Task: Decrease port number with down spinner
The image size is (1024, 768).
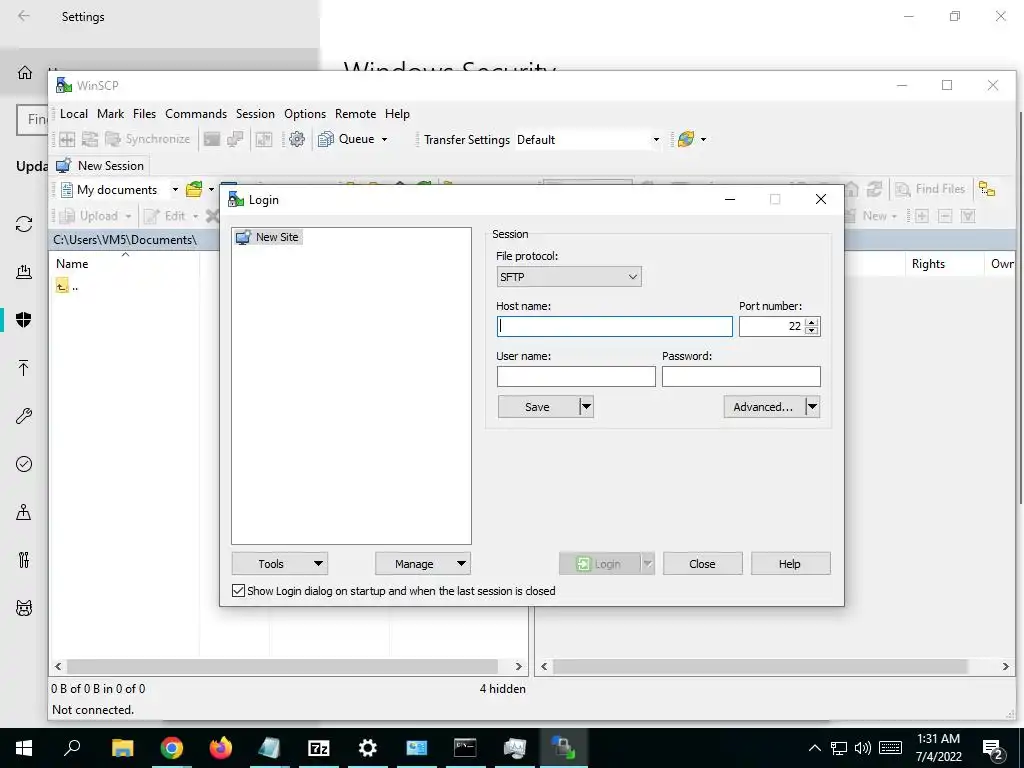Action: tap(812, 331)
